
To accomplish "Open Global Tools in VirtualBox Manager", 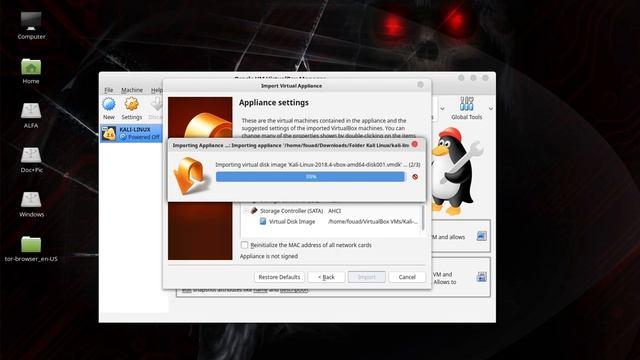I will pyautogui.click(x=467, y=109).
